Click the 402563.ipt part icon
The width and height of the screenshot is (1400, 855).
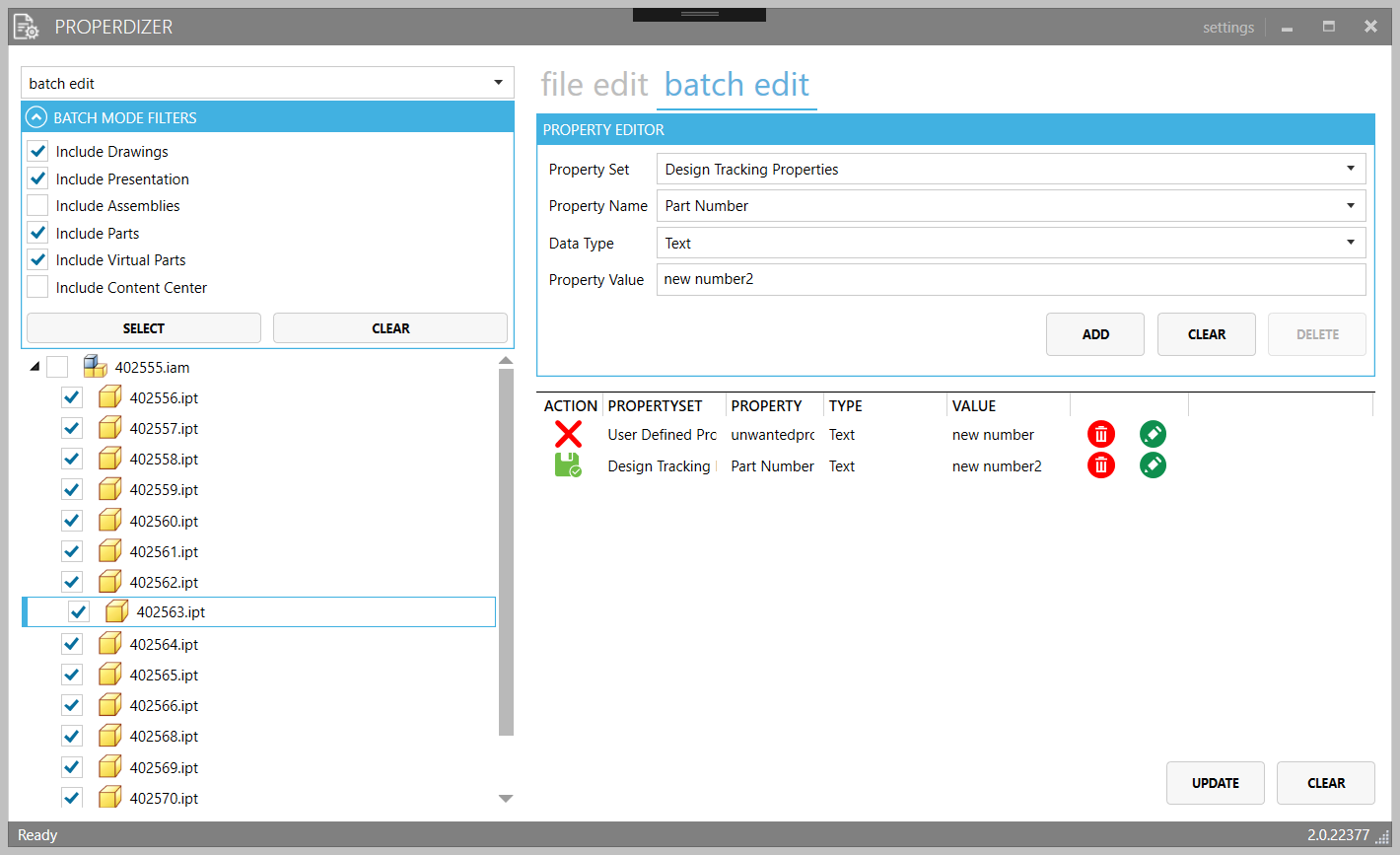(x=116, y=611)
